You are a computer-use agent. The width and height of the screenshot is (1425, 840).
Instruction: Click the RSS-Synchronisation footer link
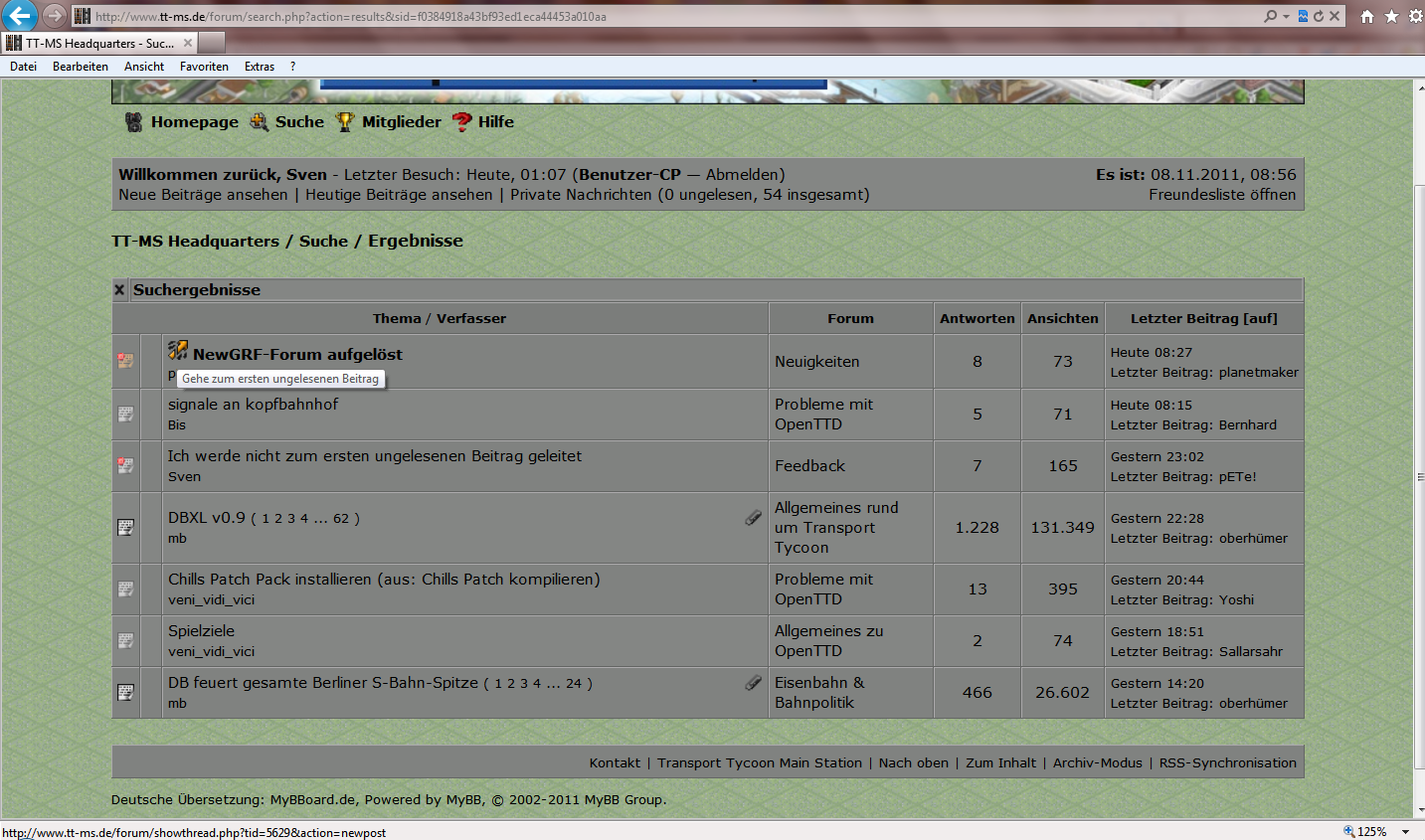click(1227, 763)
